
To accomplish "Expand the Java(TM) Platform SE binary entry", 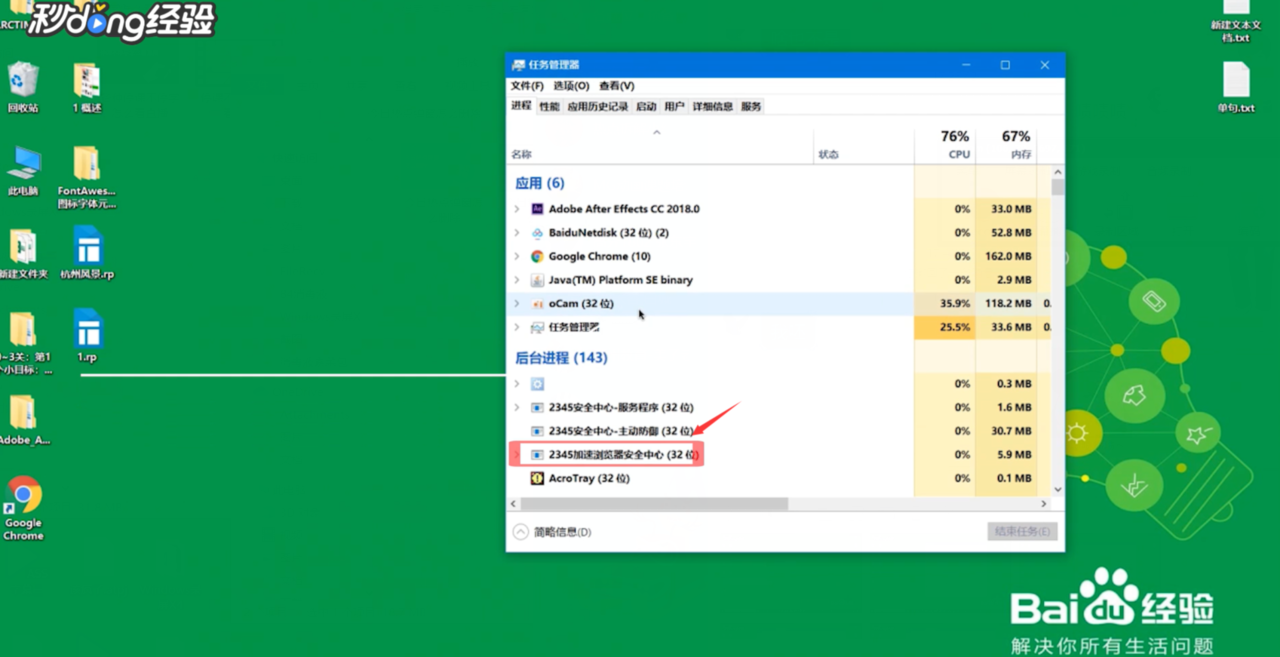I will point(517,280).
